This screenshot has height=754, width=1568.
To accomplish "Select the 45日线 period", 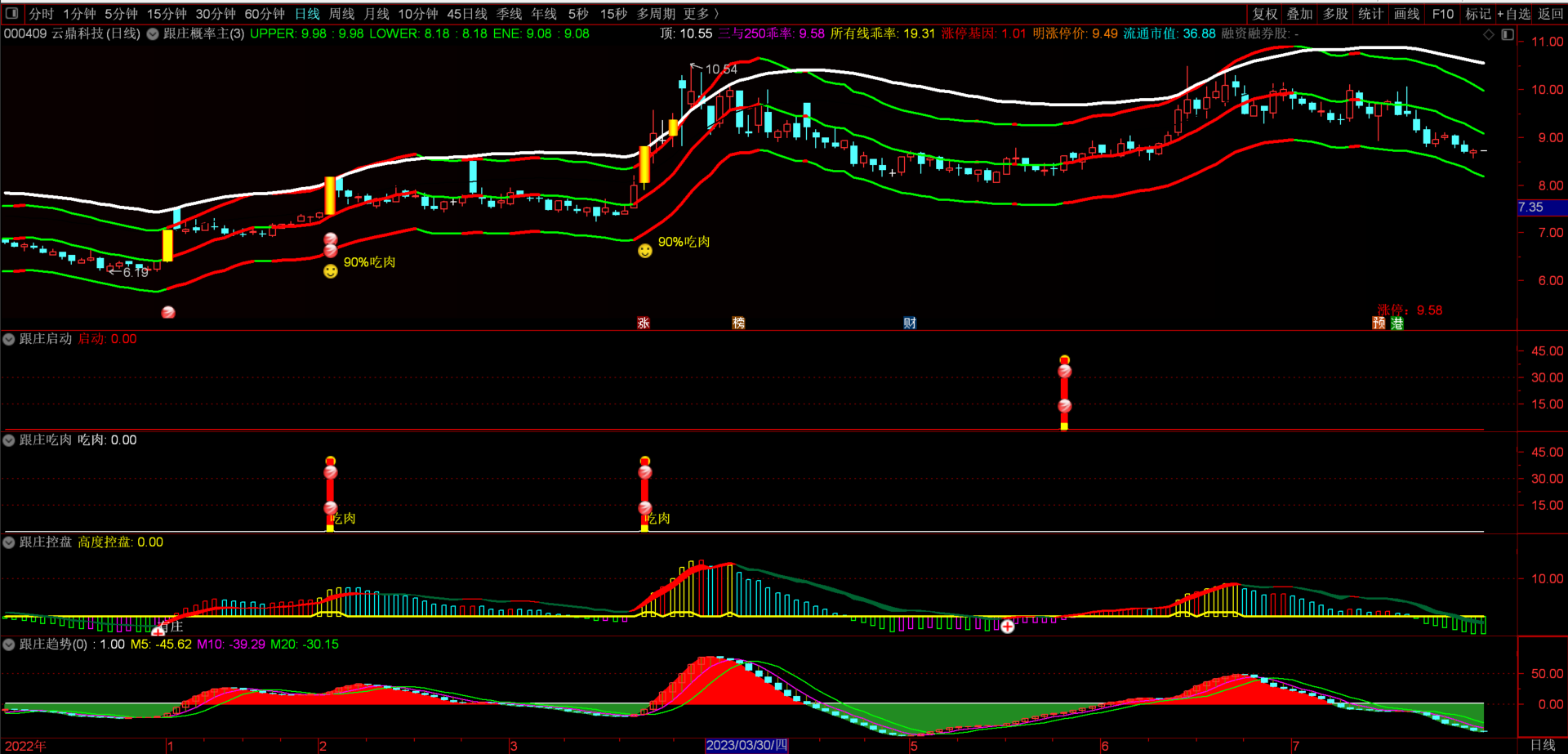I will pyautogui.click(x=467, y=14).
